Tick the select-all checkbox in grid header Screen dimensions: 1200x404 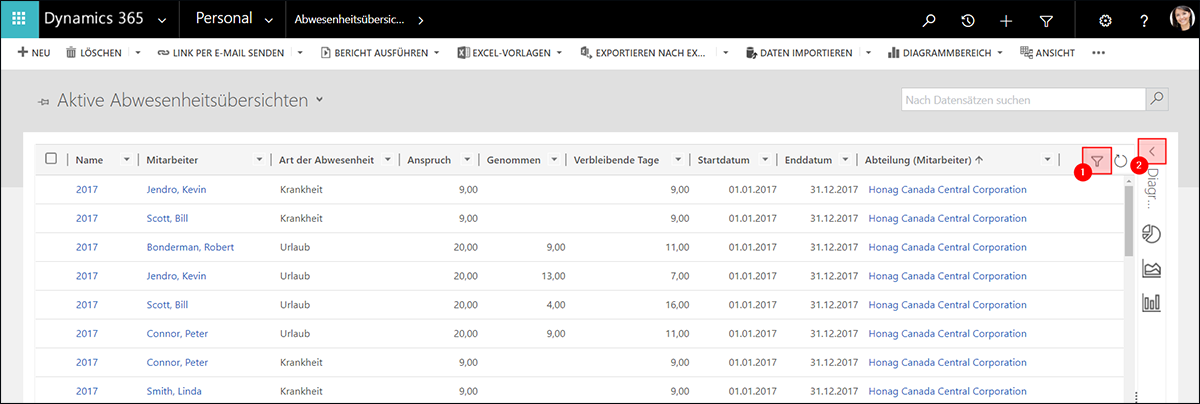coord(52,159)
